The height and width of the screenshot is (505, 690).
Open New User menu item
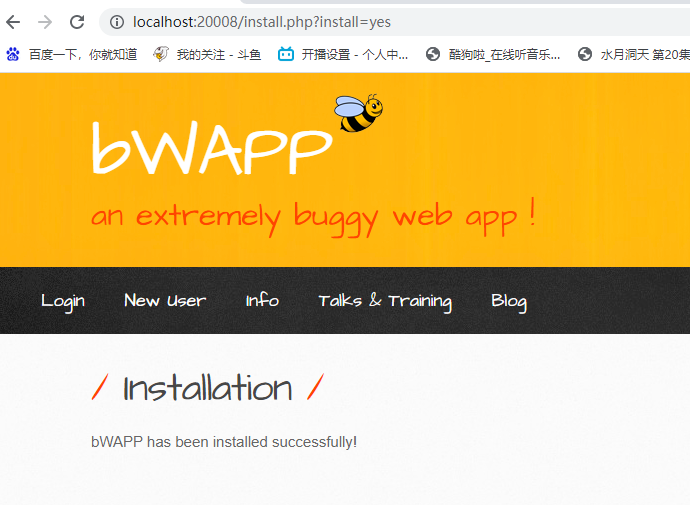coord(165,300)
